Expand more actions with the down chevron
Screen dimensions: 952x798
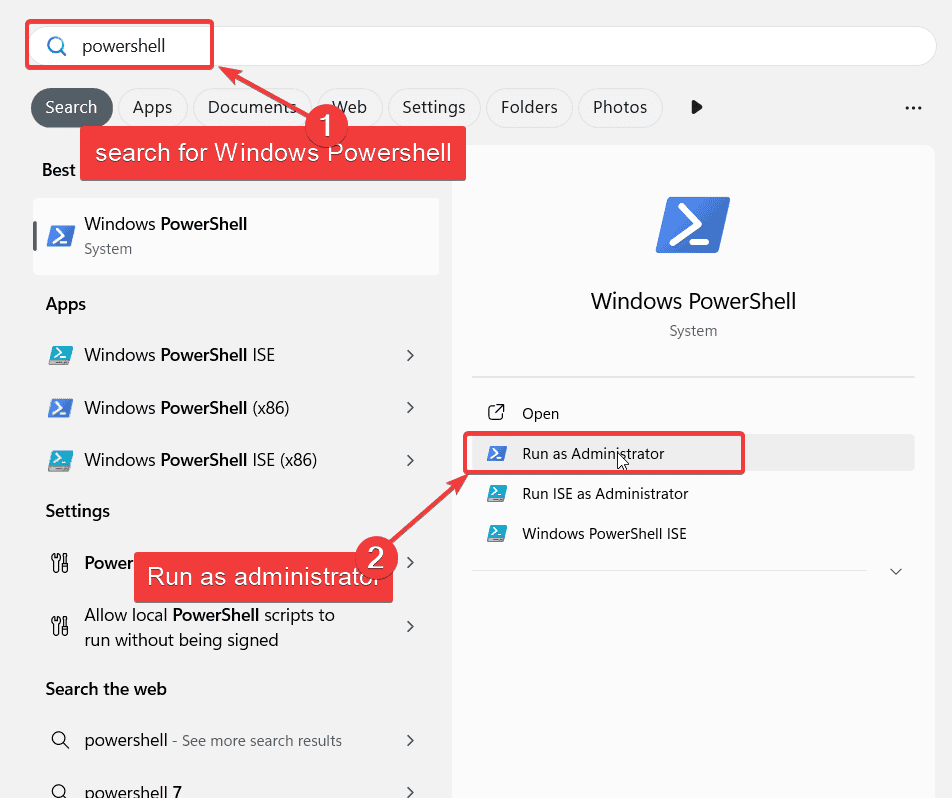(x=896, y=571)
